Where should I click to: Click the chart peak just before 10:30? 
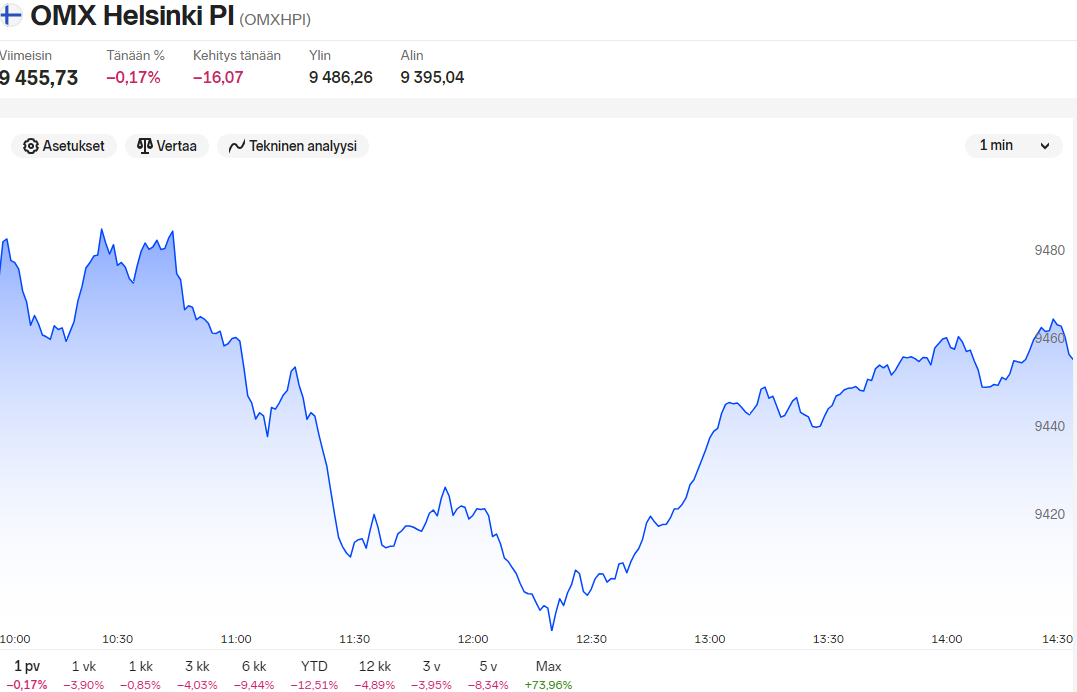102,230
